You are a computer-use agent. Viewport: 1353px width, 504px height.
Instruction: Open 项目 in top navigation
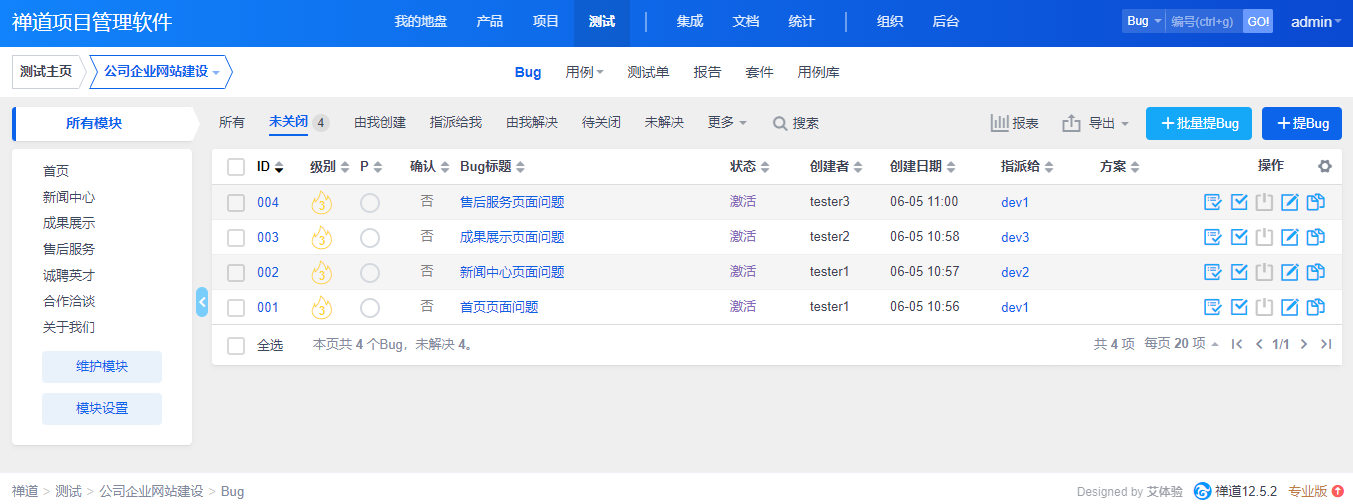[546, 21]
